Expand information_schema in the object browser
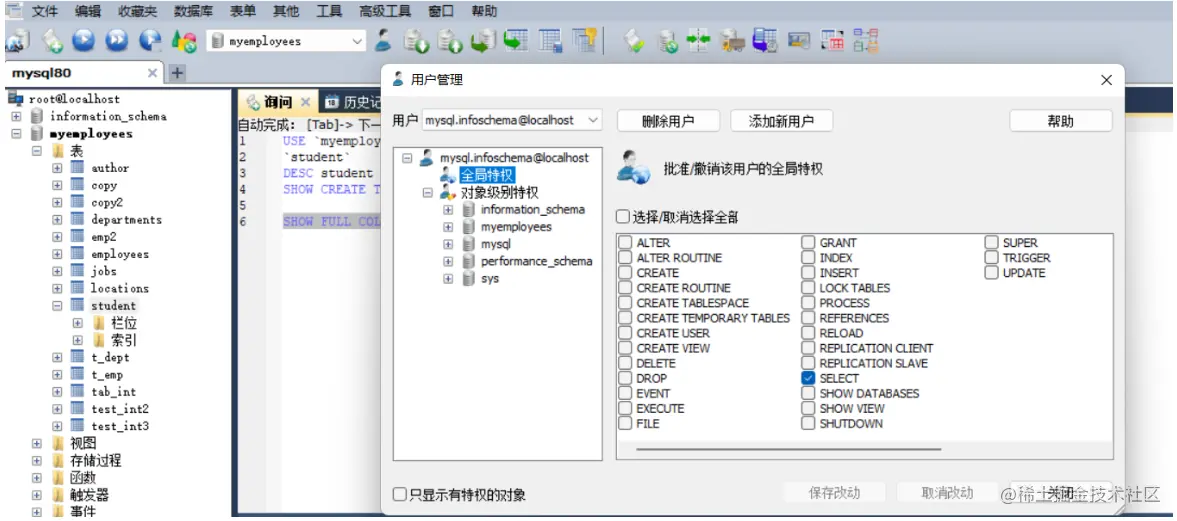 pos(16,116)
